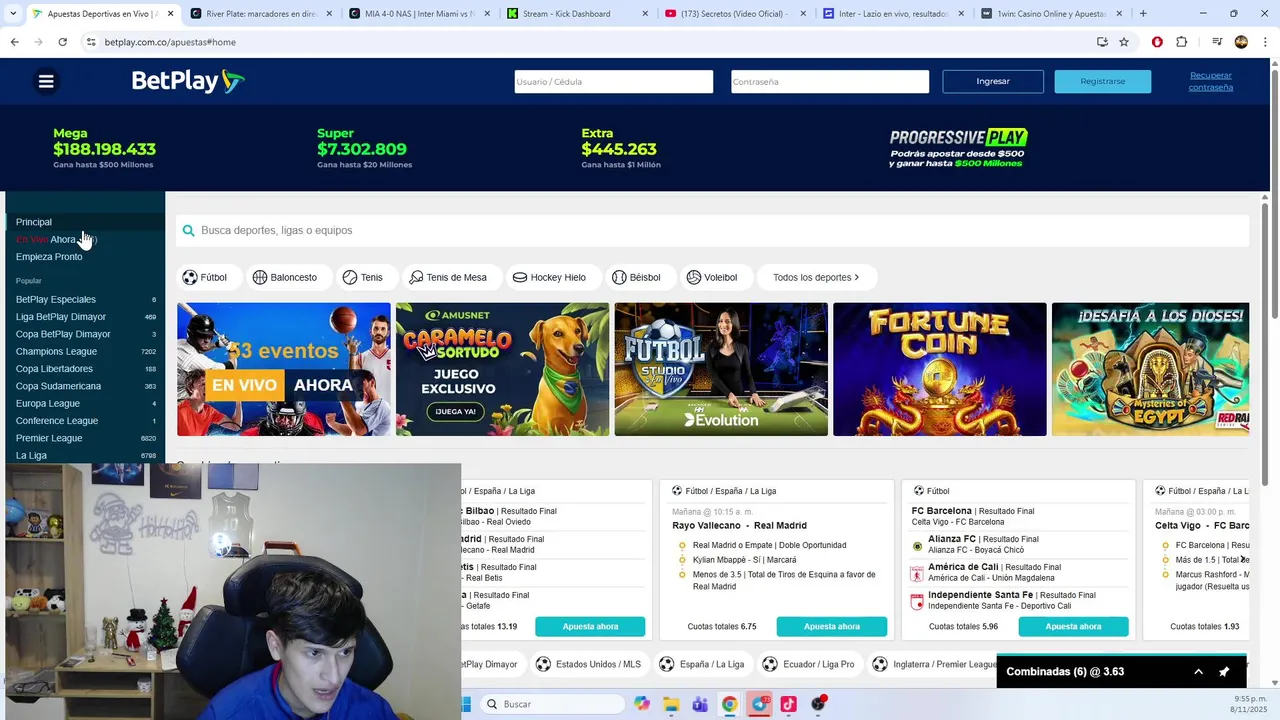Screen dimensions: 1280x720
Task: Click the Windows taskbar Buscar search box
Action: point(553,704)
